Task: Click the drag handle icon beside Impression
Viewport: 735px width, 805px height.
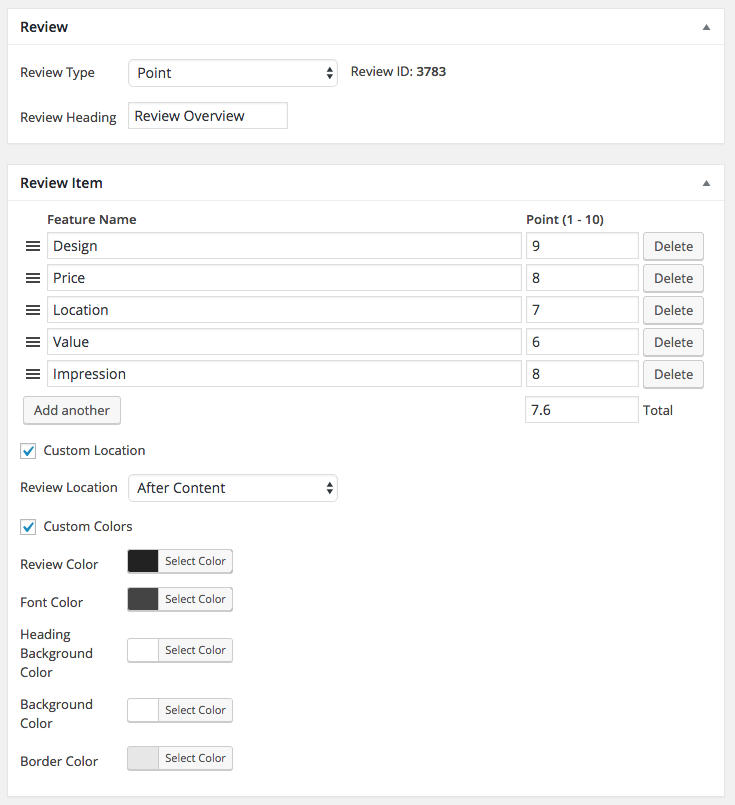Action: 33,374
